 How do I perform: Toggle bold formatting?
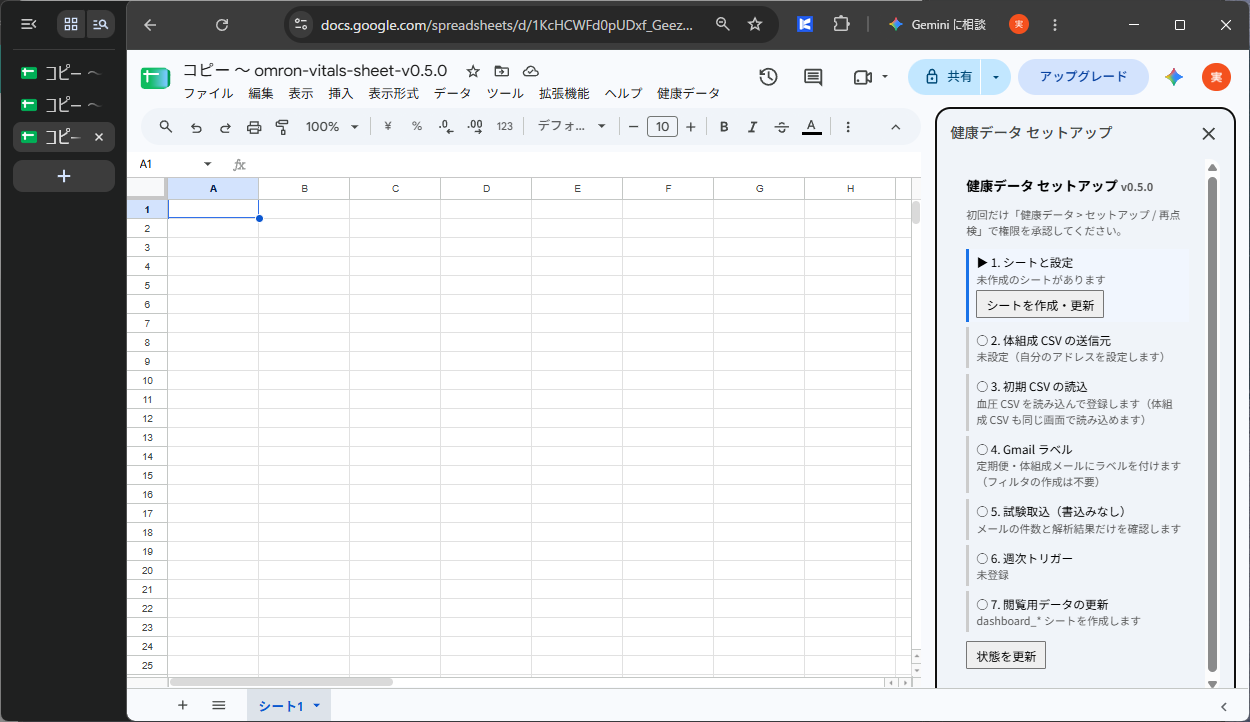point(724,127)
